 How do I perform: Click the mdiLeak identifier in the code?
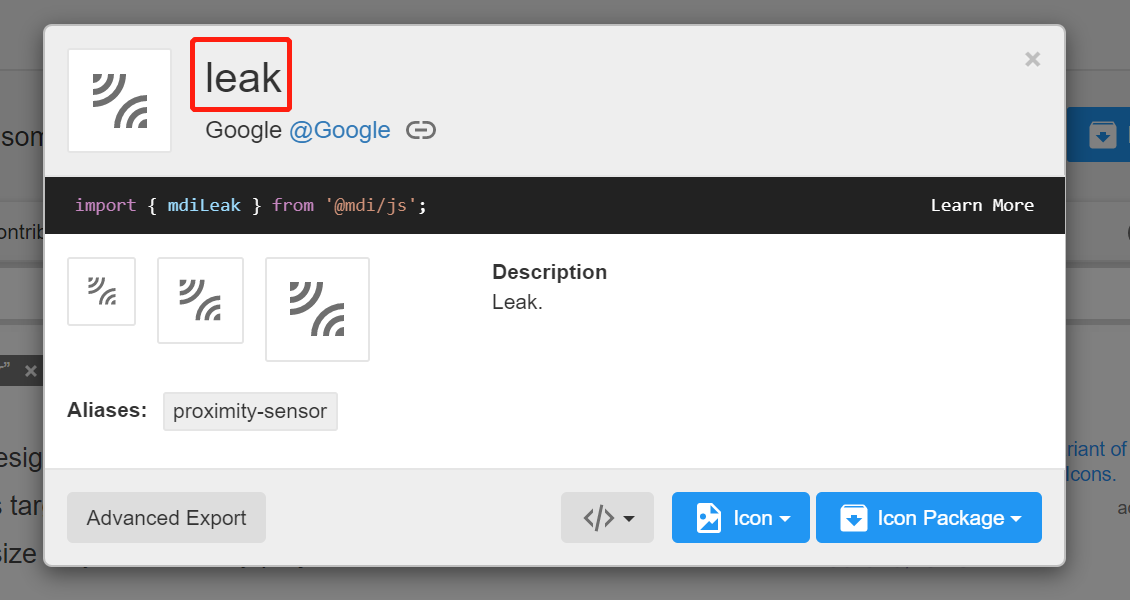point(204,205)
